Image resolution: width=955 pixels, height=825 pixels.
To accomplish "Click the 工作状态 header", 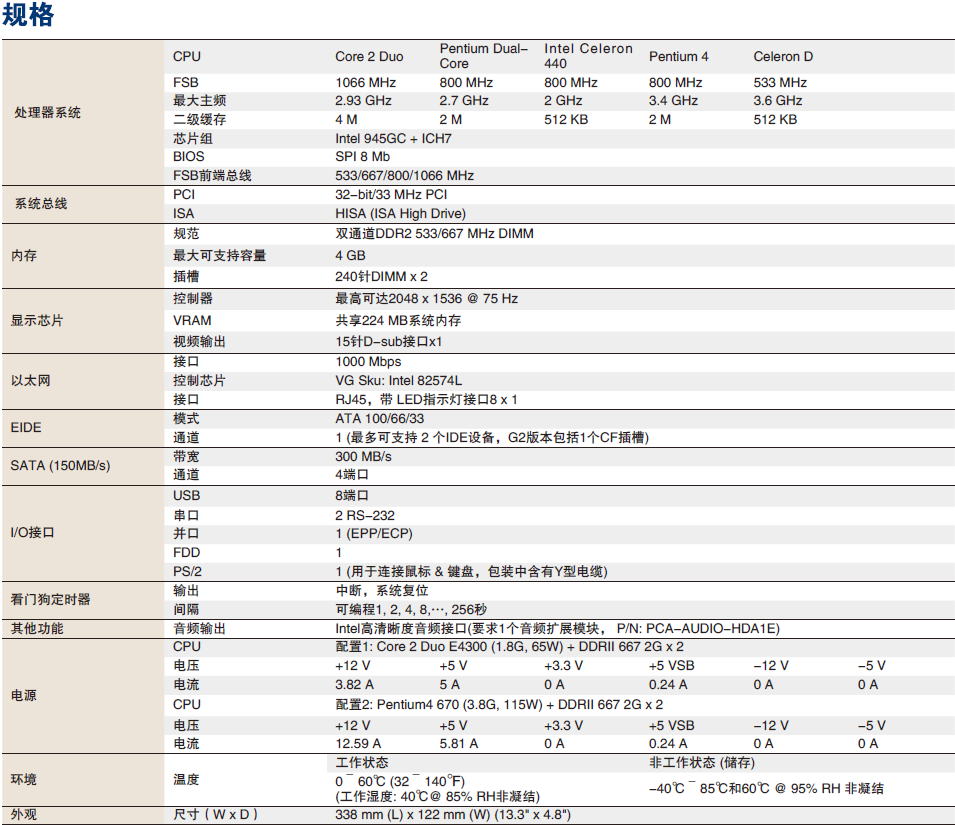I will [x=362, y=762].
